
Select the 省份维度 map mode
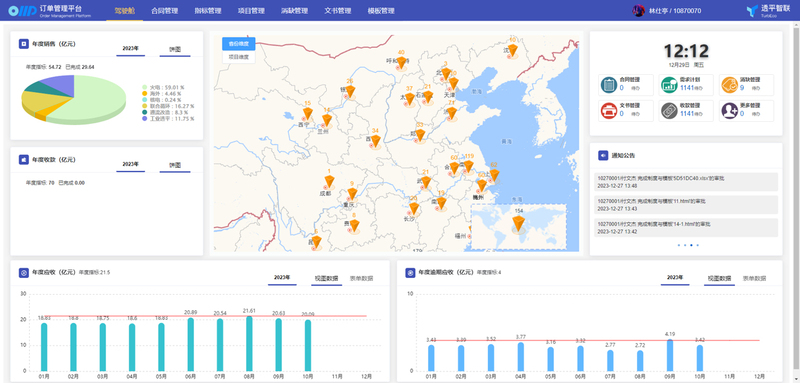click(x=239, y=44)
